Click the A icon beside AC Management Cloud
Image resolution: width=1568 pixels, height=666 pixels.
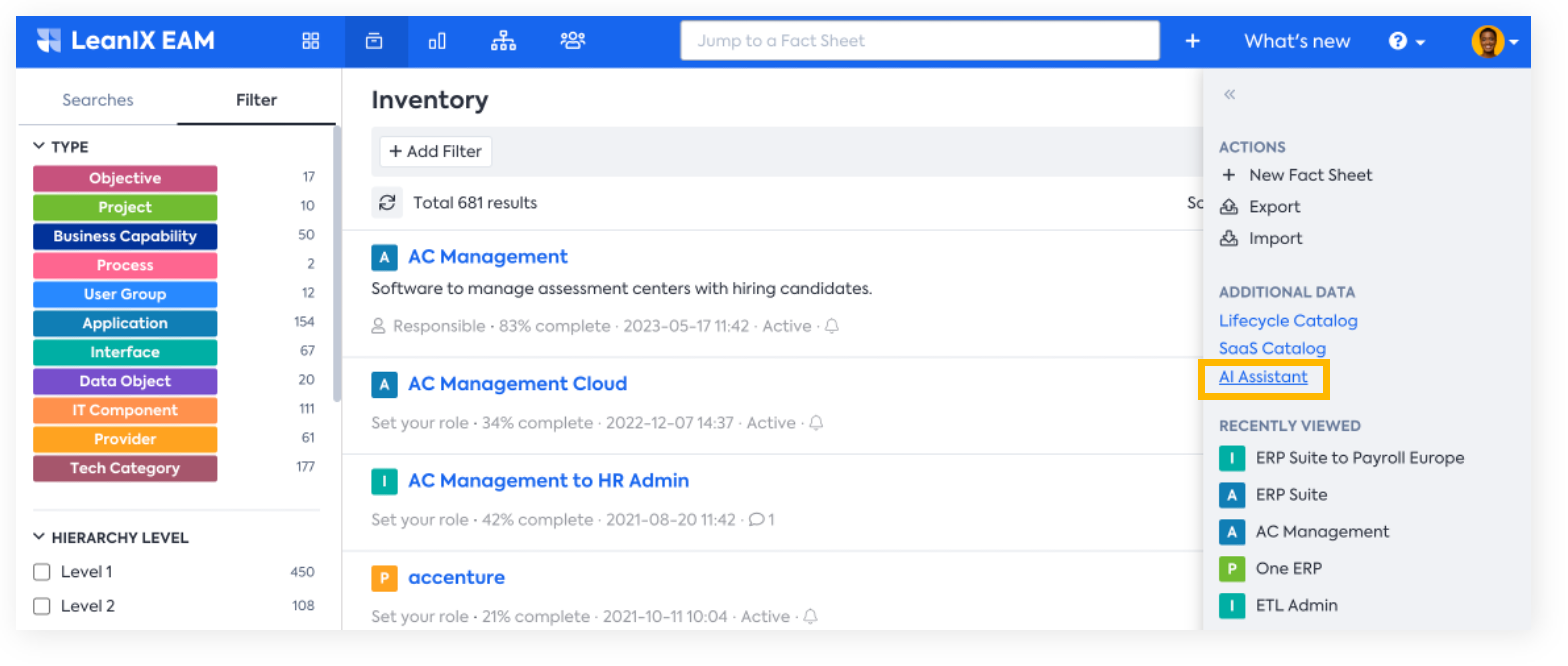tap(384, 384)
